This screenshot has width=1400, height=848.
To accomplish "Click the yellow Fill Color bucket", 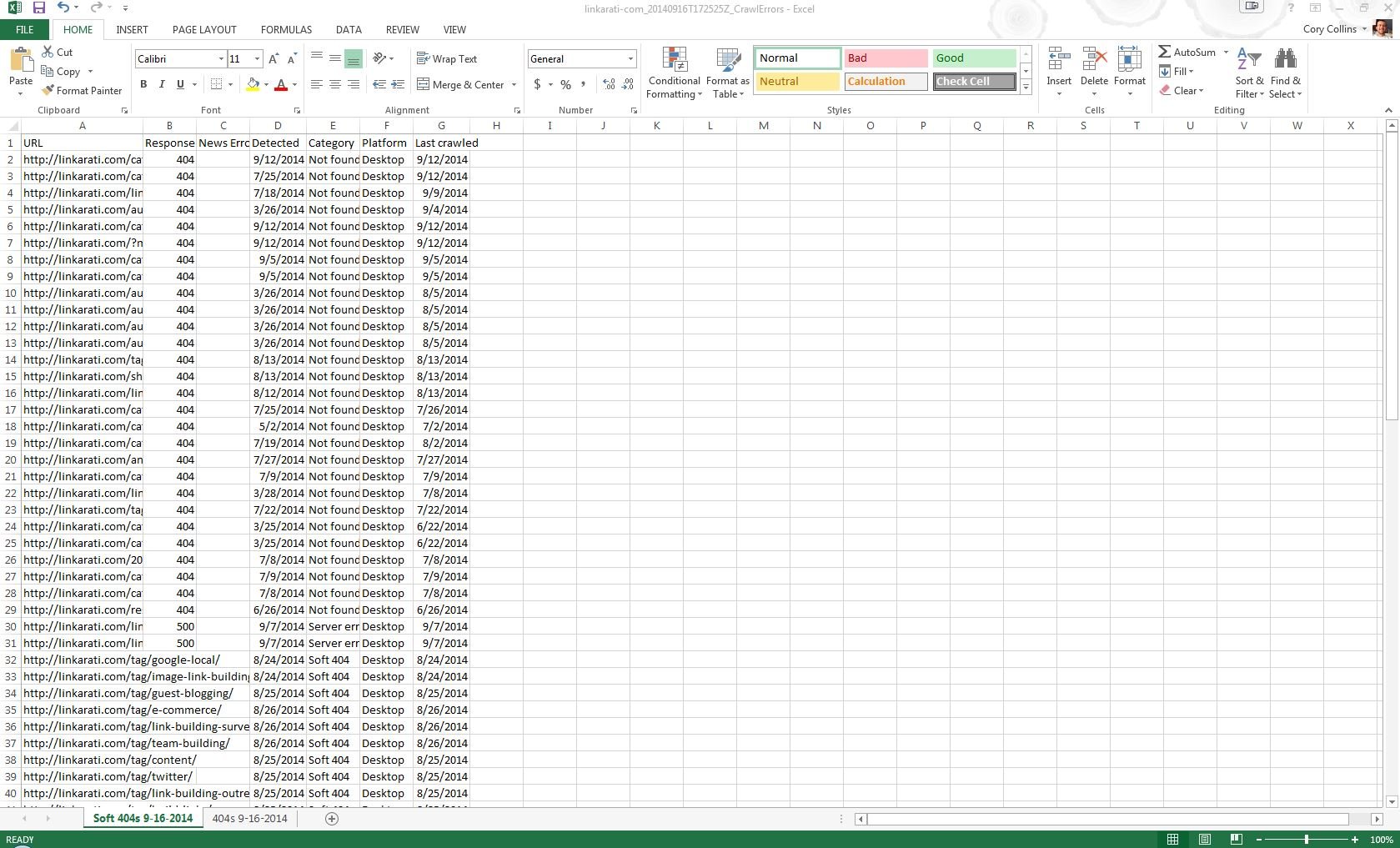I will pos(253,84).
